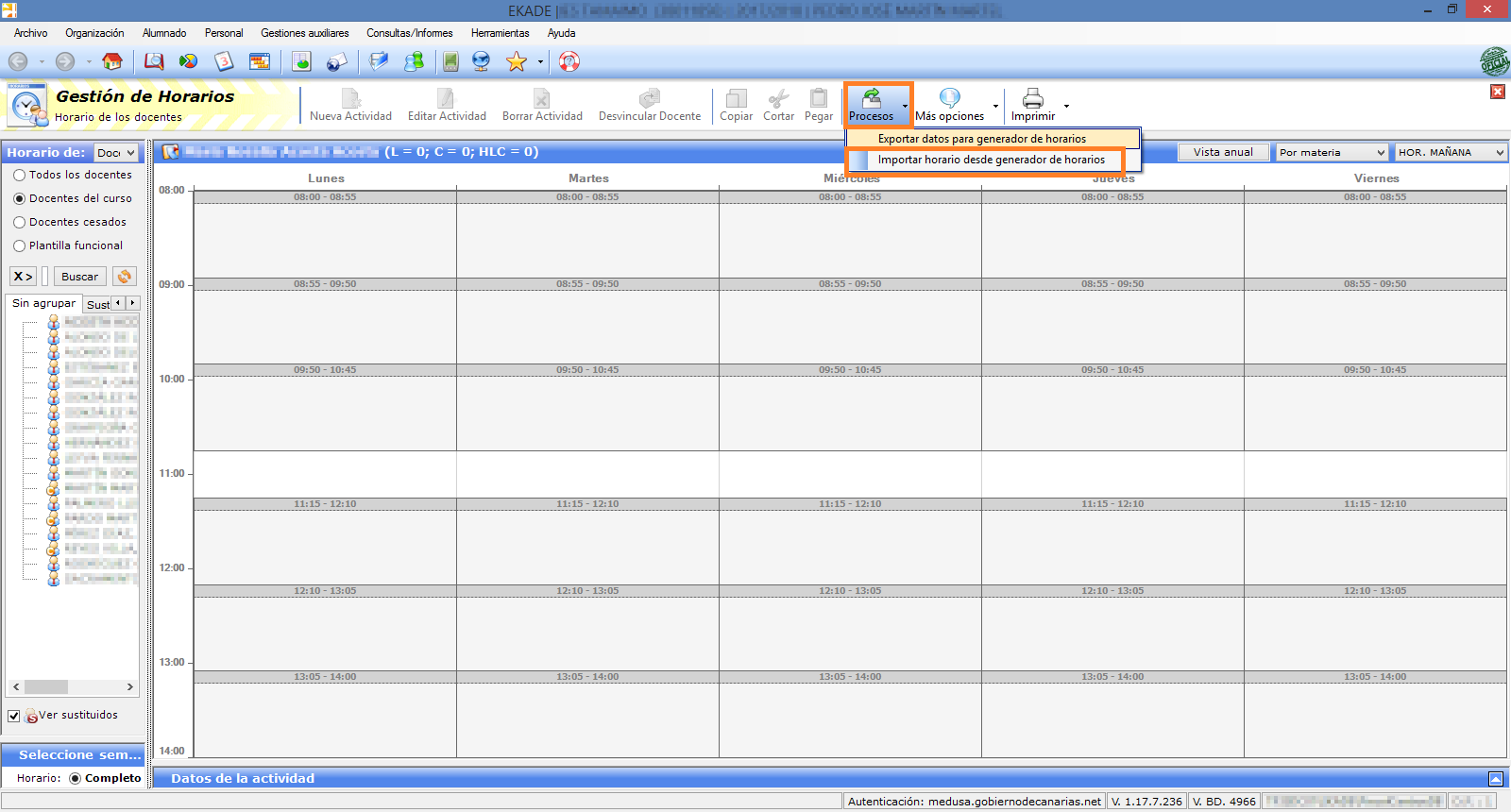Go to home via house icon
This screenshot has height=812, width=1511.
click(112, 61)
